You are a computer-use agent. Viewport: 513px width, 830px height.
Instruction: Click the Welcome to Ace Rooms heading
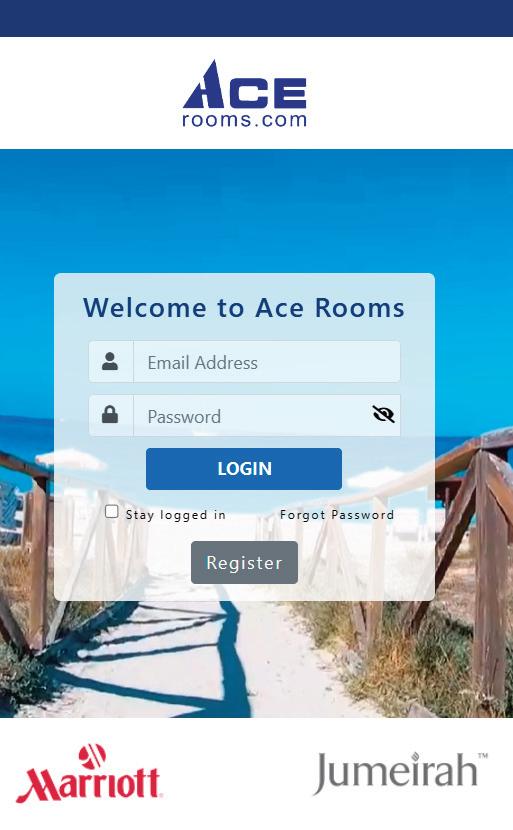pyautogui.click(x=244, y=308)
